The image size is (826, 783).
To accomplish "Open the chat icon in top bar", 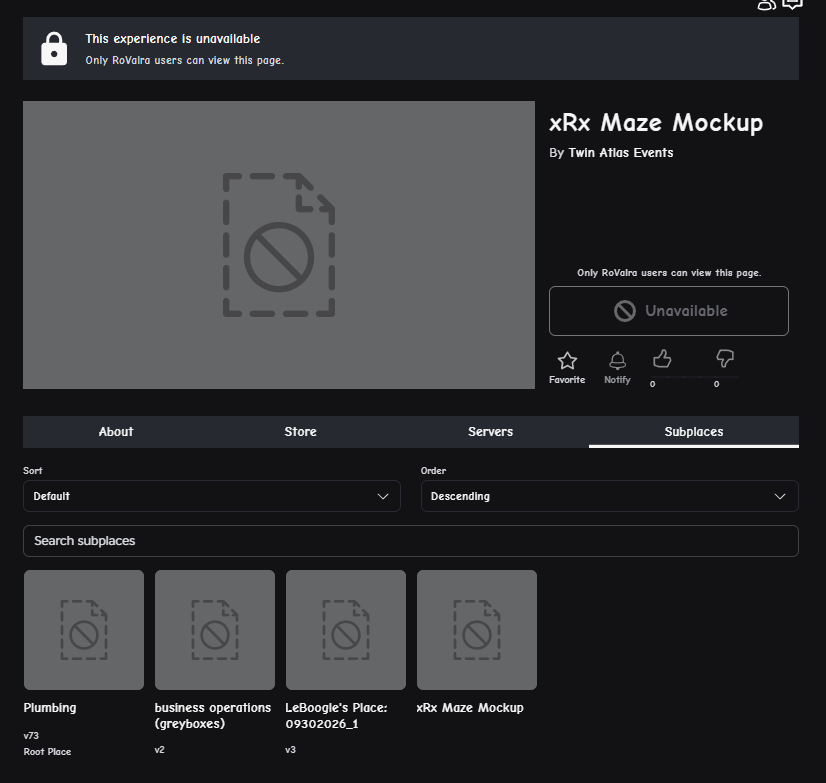I will point(792,4).
